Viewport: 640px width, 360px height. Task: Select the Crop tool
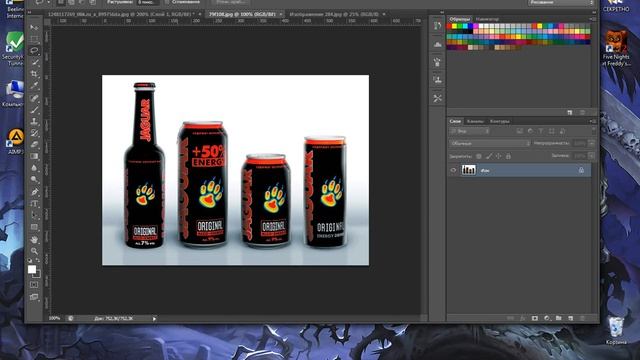[35, 74]
